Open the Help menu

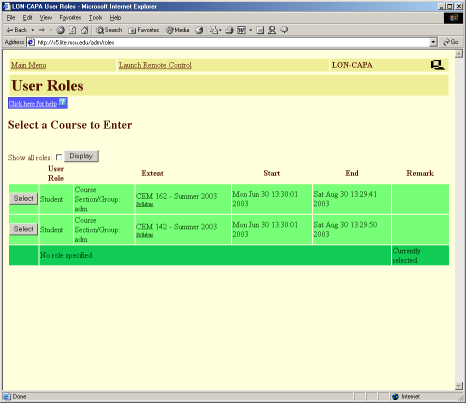115,18
